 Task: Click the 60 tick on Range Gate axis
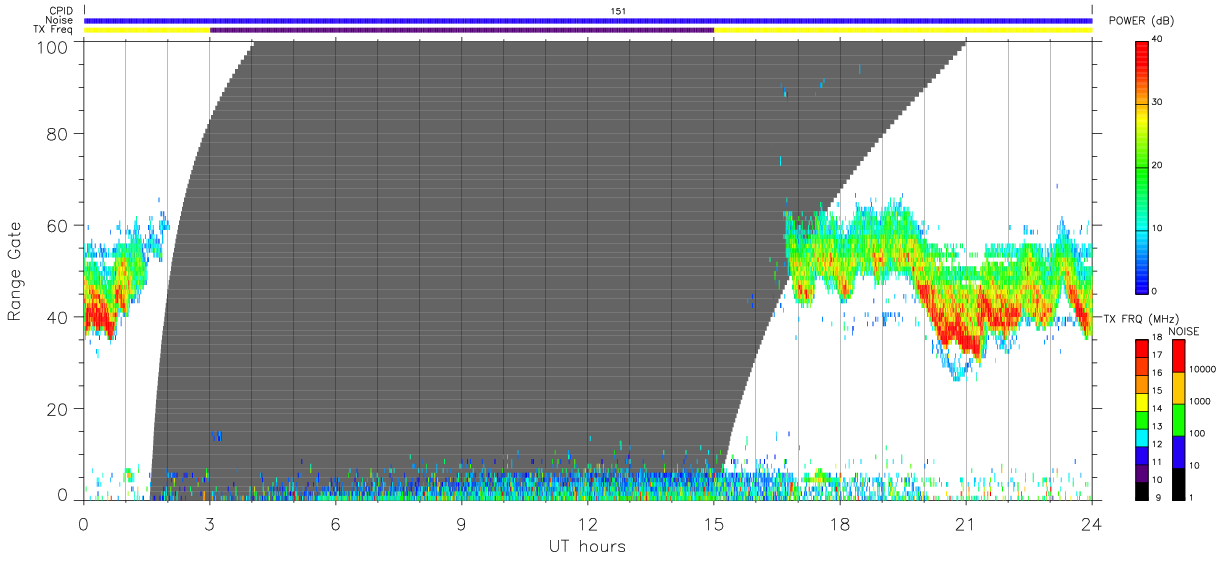tap(58, 225)
